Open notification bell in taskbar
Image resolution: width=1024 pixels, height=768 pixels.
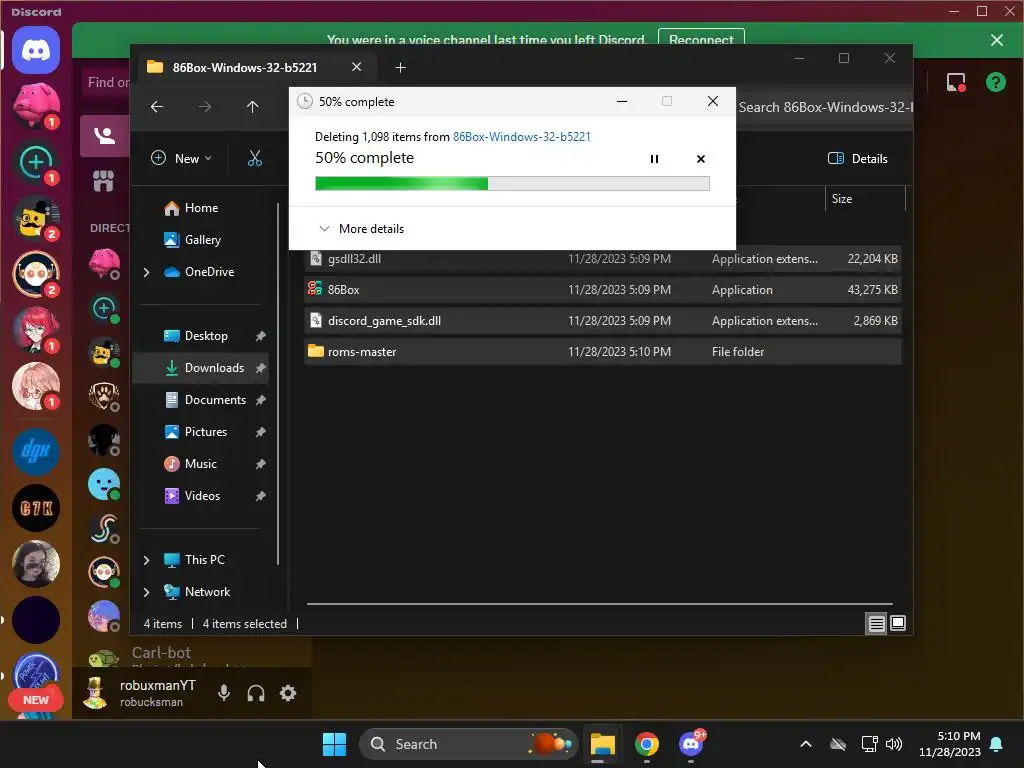click(997, 744)
